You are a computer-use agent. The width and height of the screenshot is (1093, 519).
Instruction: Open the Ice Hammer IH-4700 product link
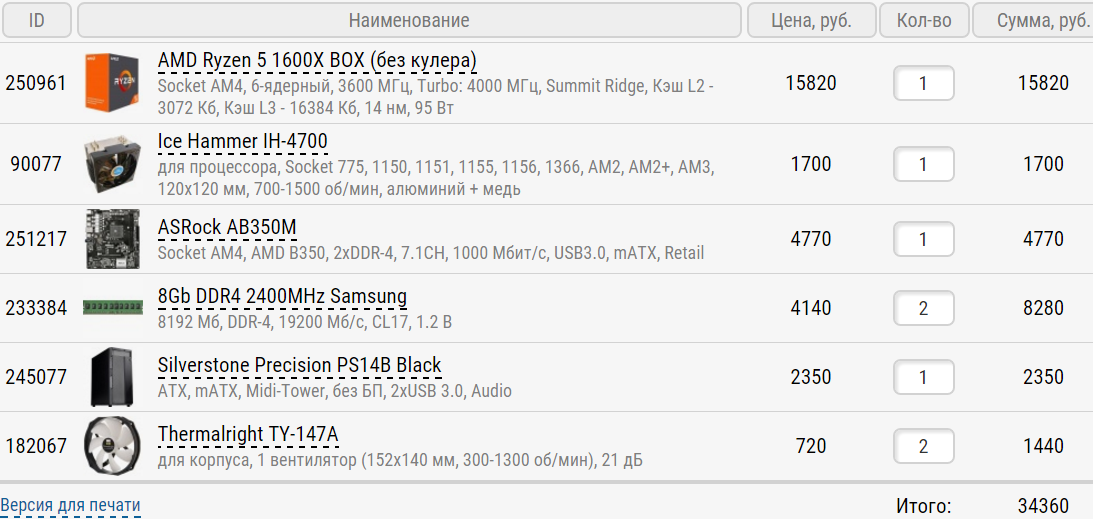click(243, 141)
